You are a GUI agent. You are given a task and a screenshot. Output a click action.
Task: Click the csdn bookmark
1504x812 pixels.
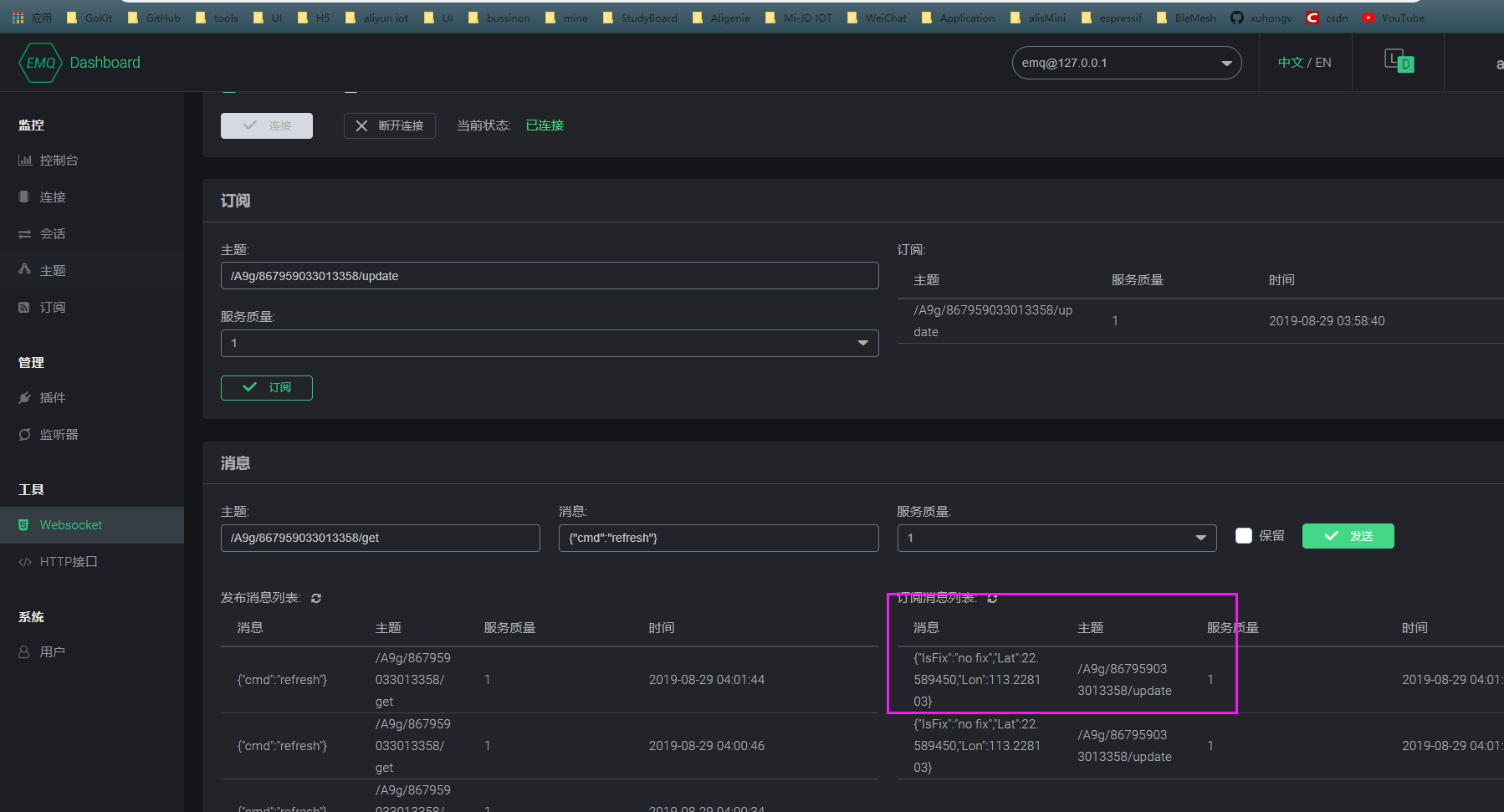coord(1328,18)
